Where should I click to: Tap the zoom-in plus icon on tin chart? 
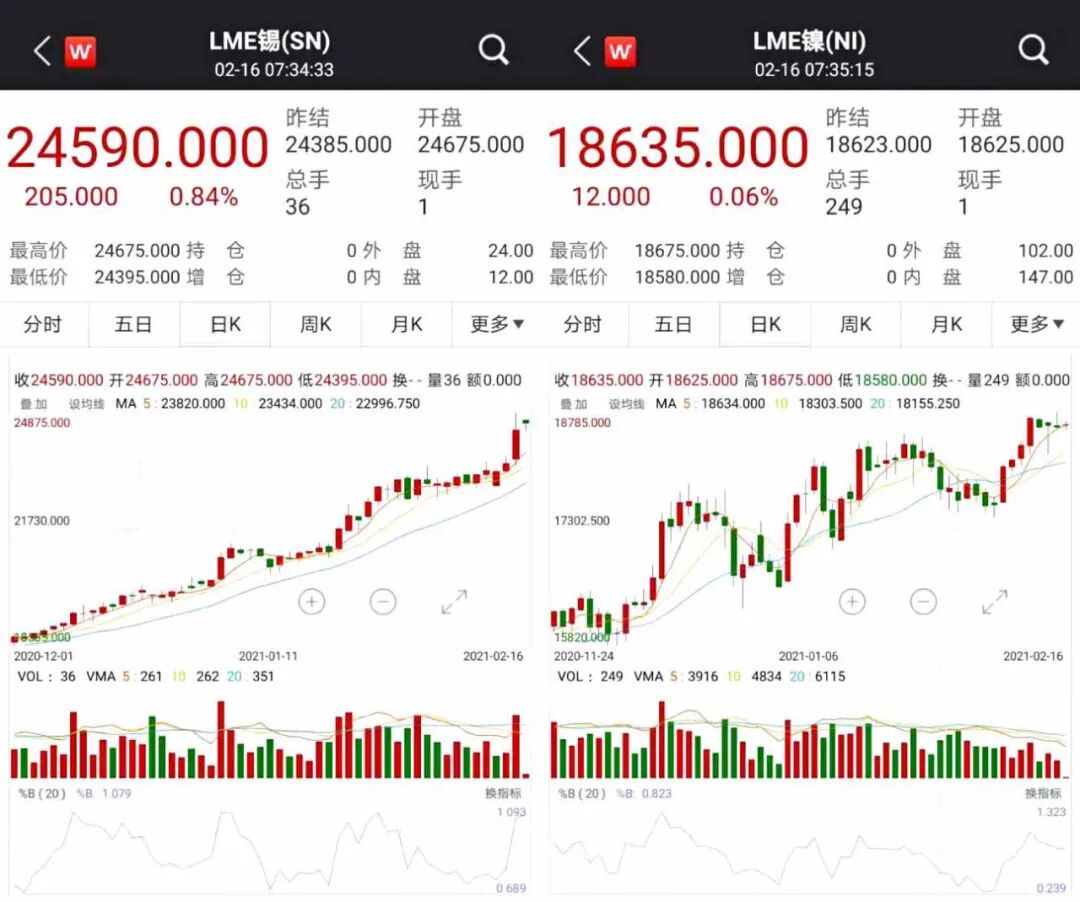pyautogui.click(x=311, y=601)
